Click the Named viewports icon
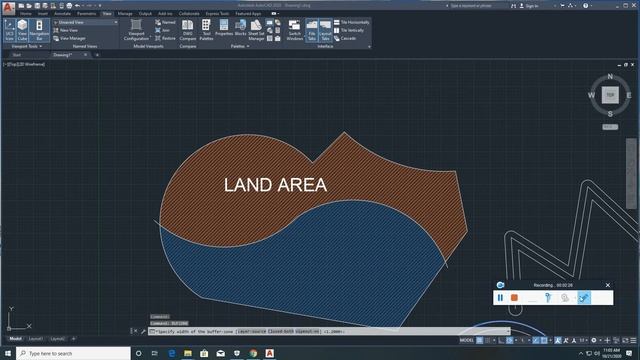 tap(165, 22)
